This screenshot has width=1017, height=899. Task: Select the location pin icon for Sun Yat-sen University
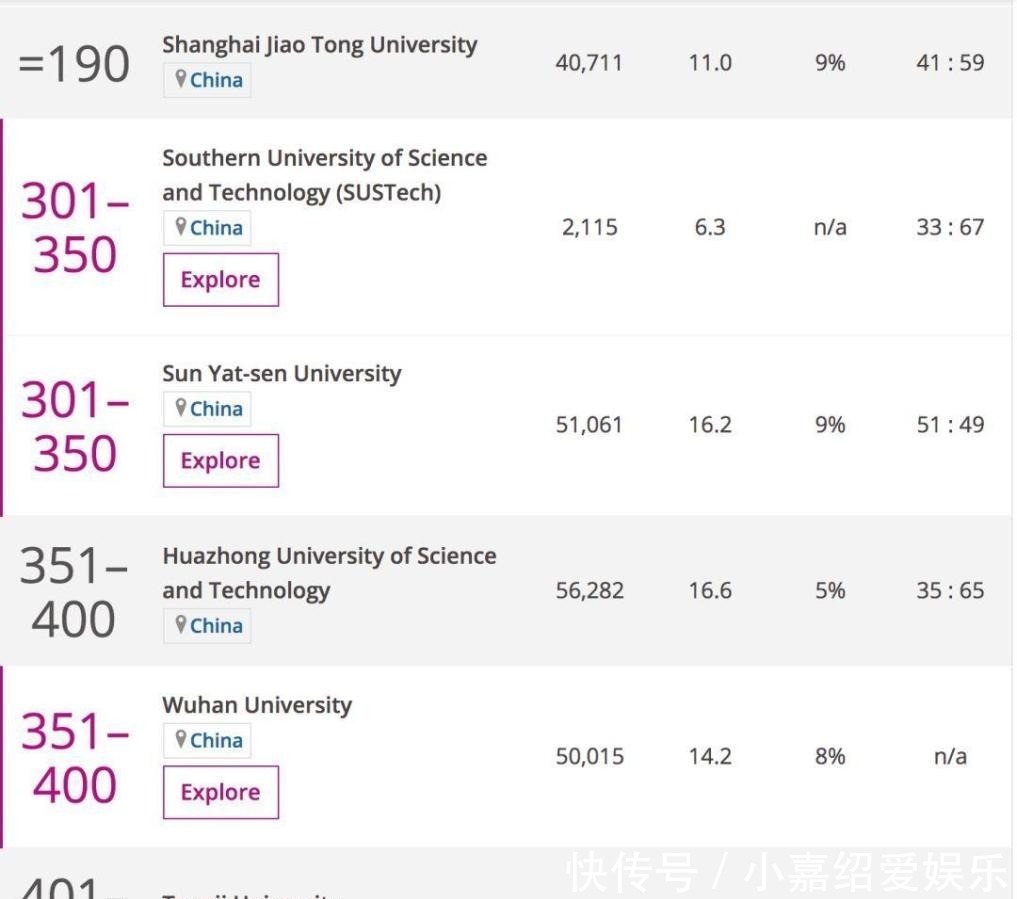click(180, 408)
